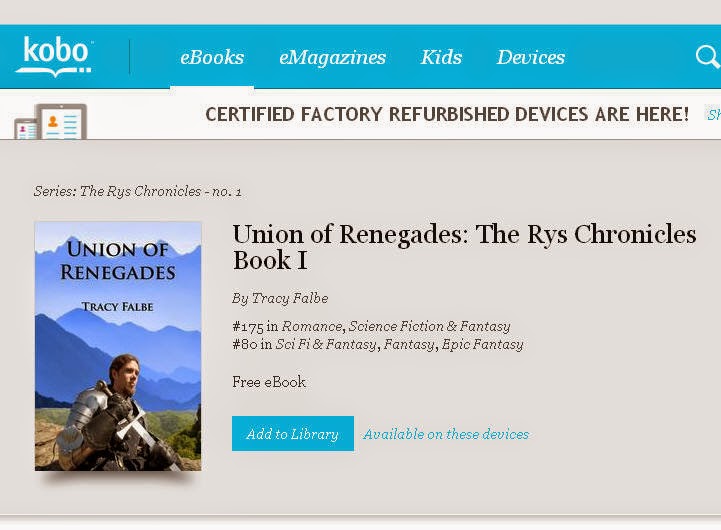The image size is (721, 530).
Task: Open the Sci Fi & Fantasy ranking link
Action: pyautogui.click(x=326, y=344)
